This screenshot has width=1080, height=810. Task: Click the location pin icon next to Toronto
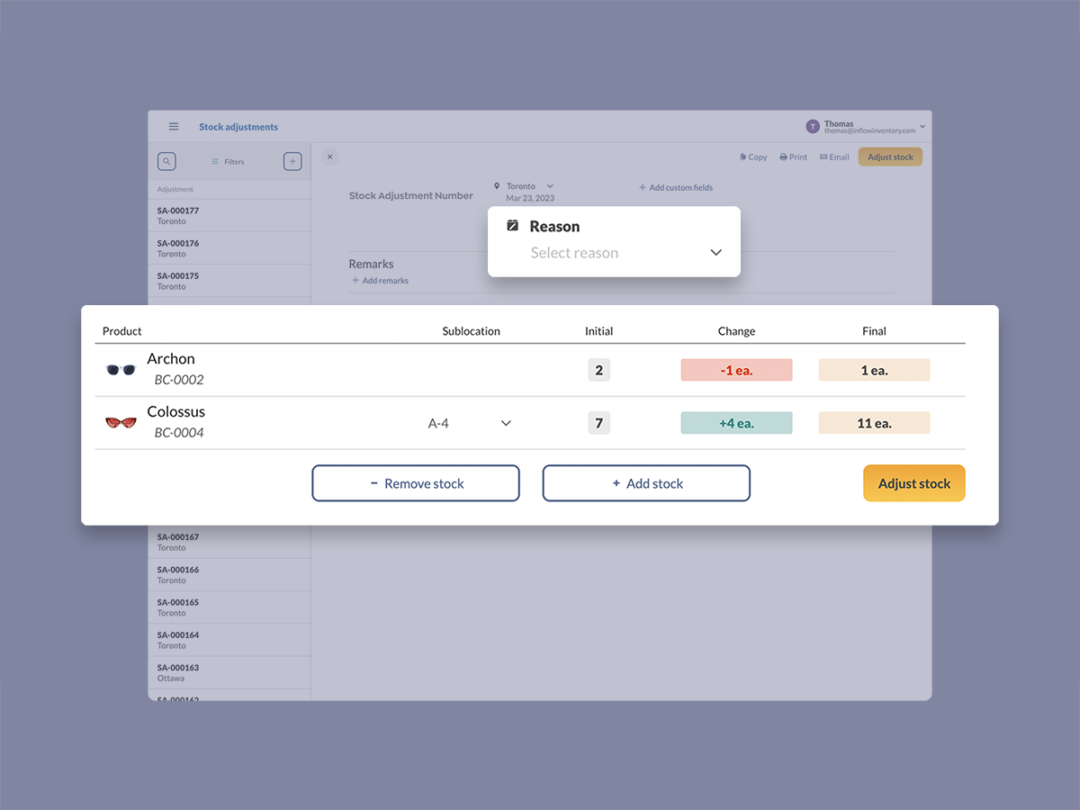coord(497,185)
